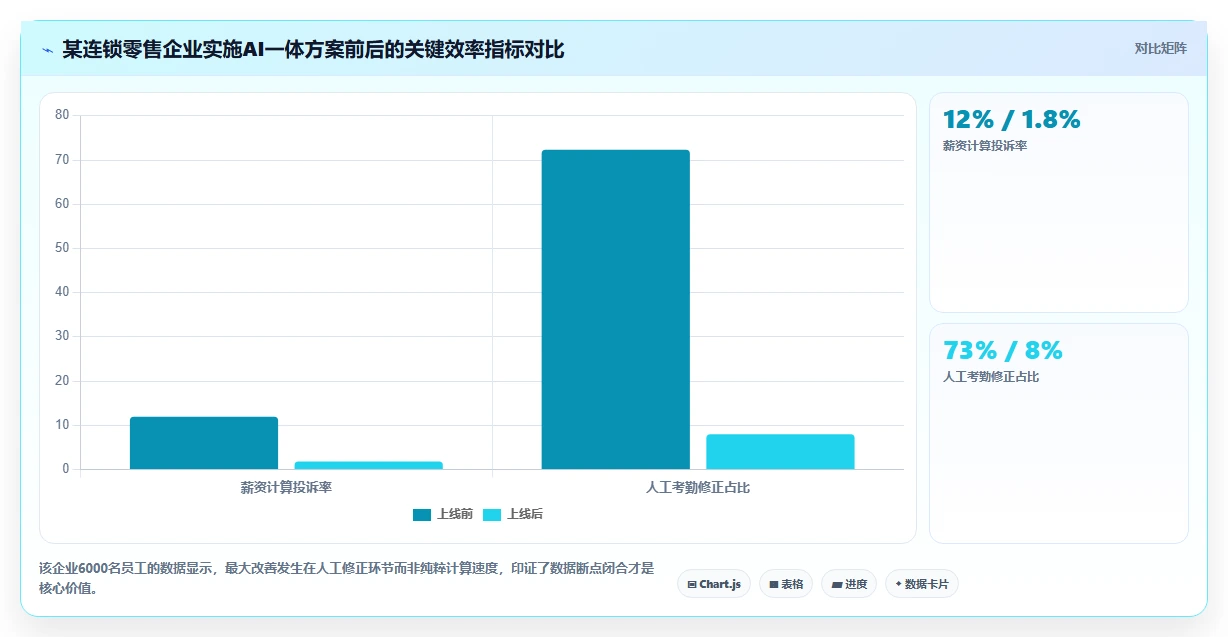Image resolution: width=1228 pixels, height=637 pixels.
Task: Click the 60 y-axis tick label
Action: (x=62, y=204)
